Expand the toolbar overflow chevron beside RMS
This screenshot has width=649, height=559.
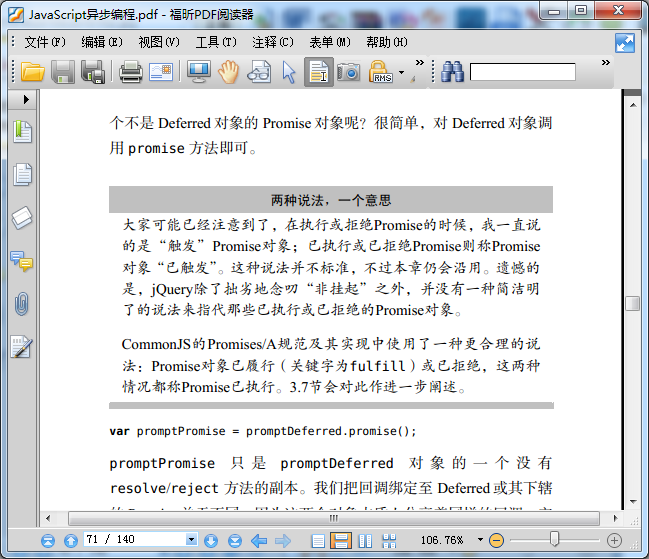pyautogui.click(x=420, y=62)
